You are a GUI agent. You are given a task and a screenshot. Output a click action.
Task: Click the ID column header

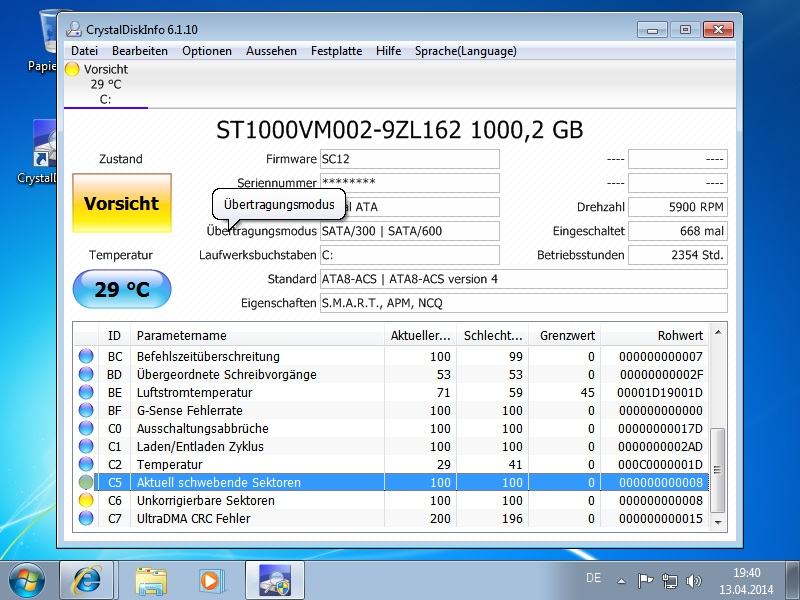point(114,335)
